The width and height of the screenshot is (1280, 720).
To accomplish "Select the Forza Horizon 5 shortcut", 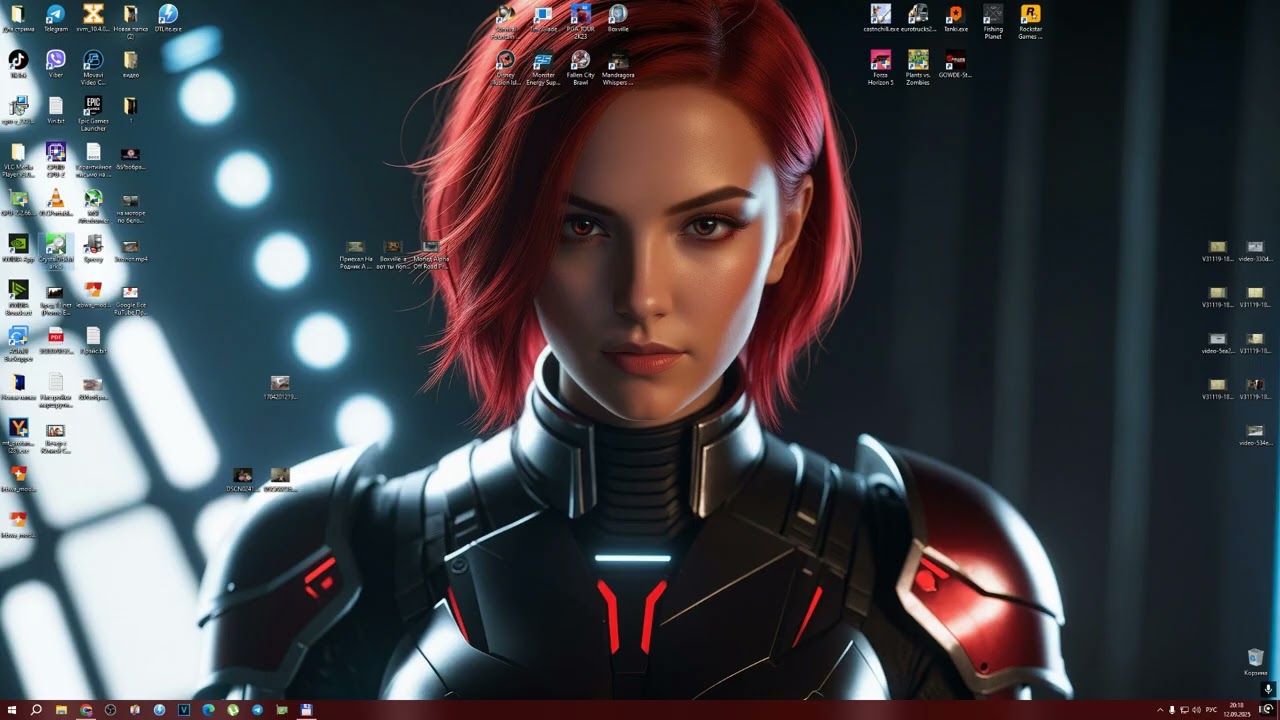I will 880,68.
